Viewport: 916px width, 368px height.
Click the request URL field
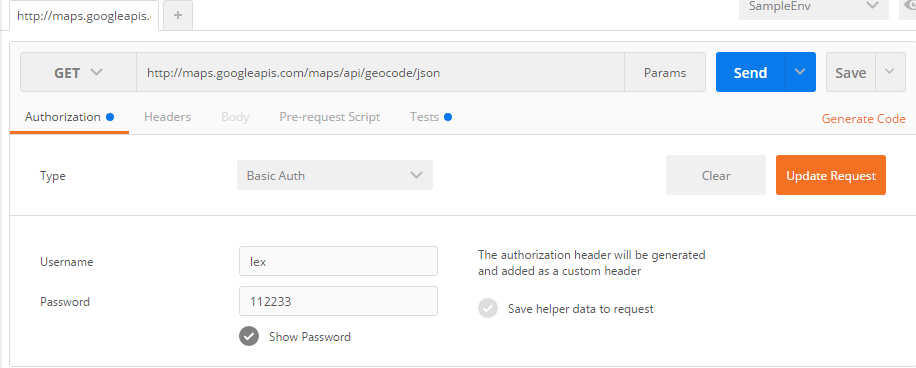click(380, 72)
